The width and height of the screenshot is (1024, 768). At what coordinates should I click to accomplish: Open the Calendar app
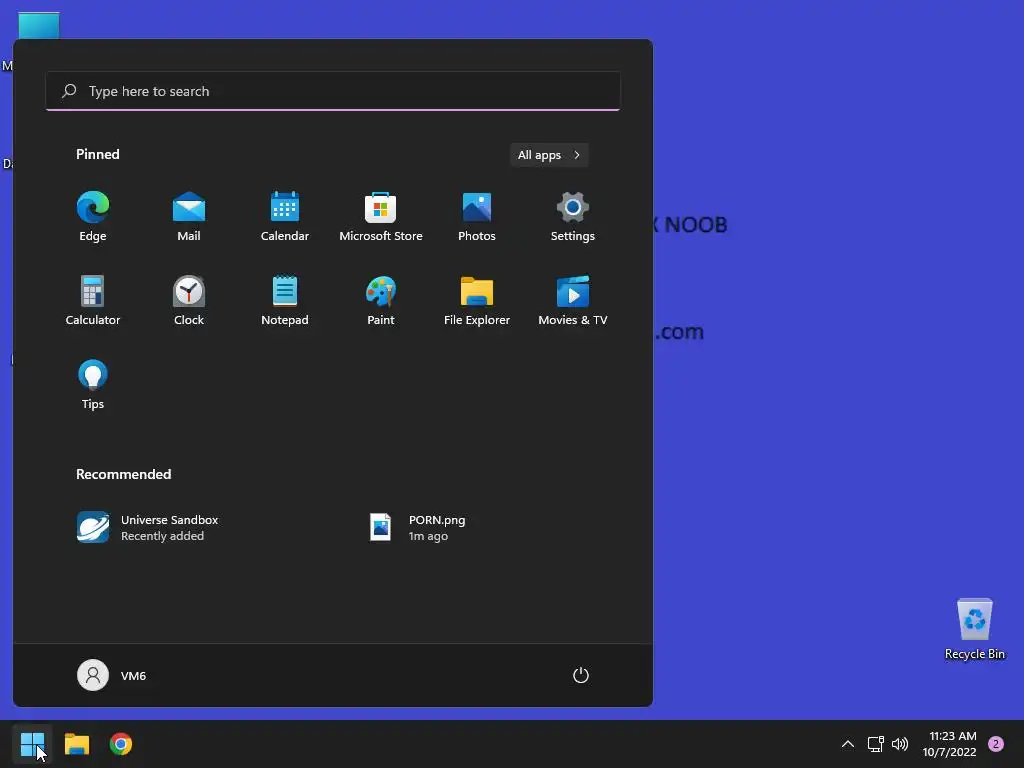point(285,217)
